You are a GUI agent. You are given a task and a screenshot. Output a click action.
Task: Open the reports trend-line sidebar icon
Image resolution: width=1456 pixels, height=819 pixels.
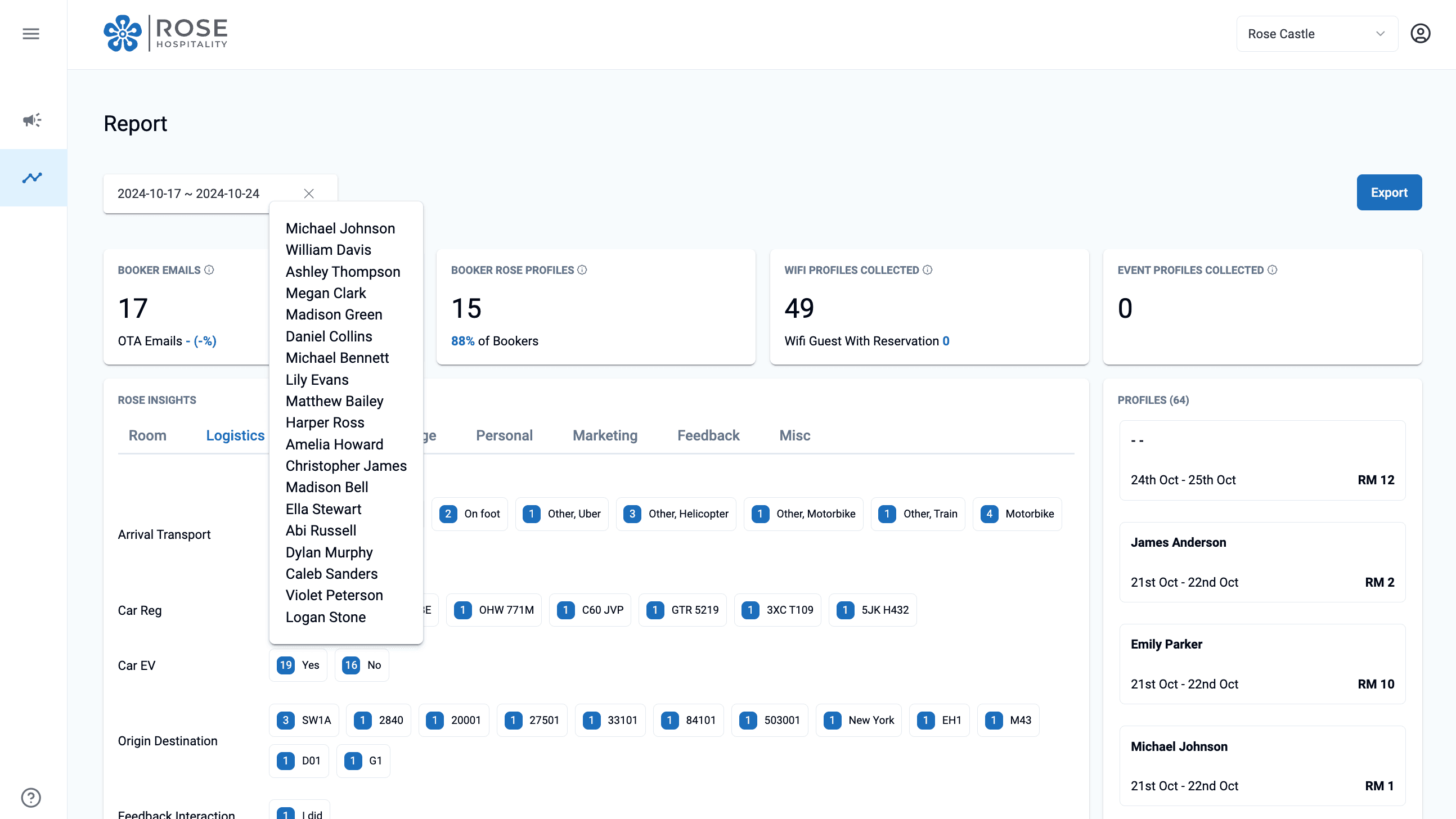pos(32,178)
